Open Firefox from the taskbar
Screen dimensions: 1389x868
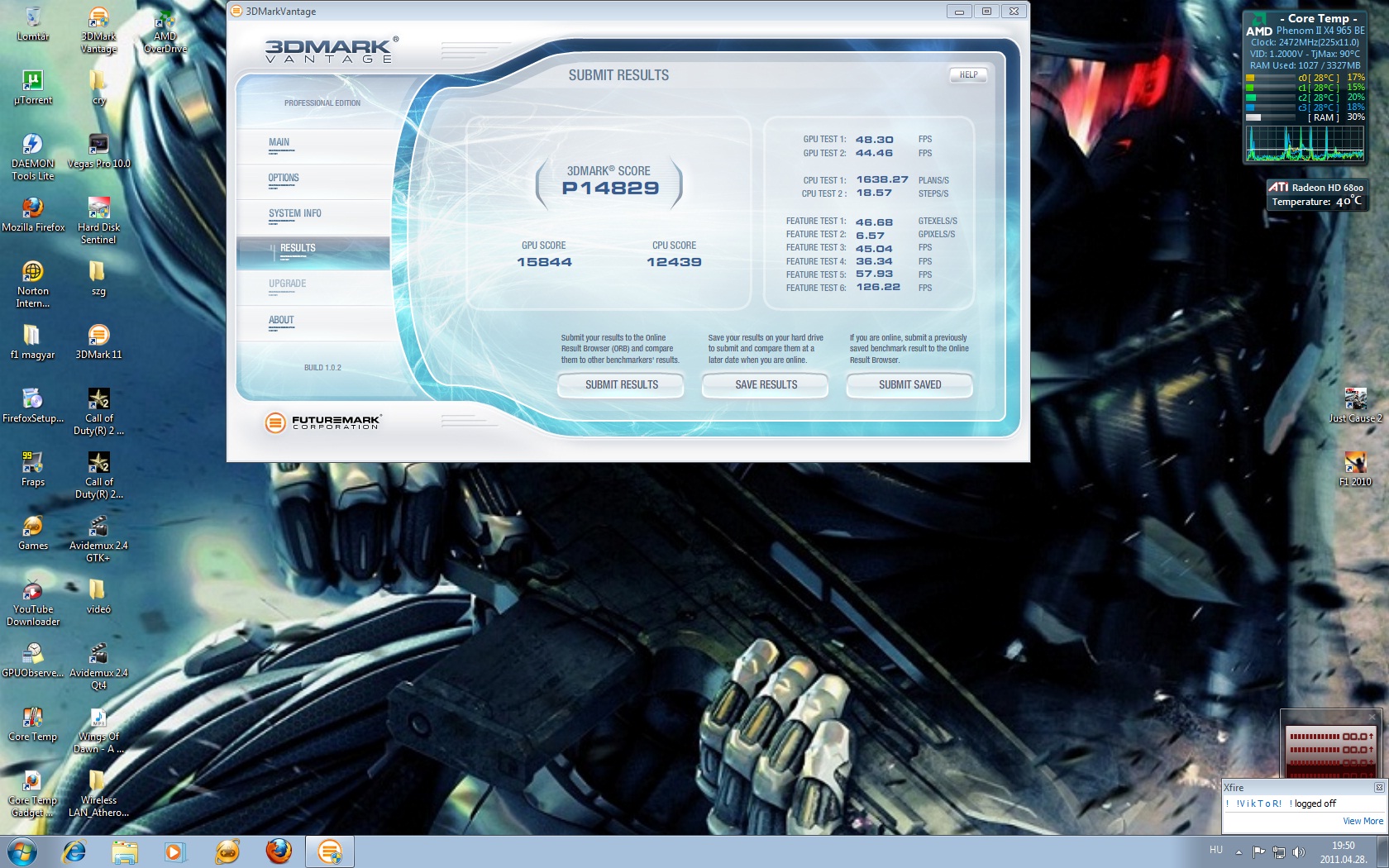click(279, 851)
